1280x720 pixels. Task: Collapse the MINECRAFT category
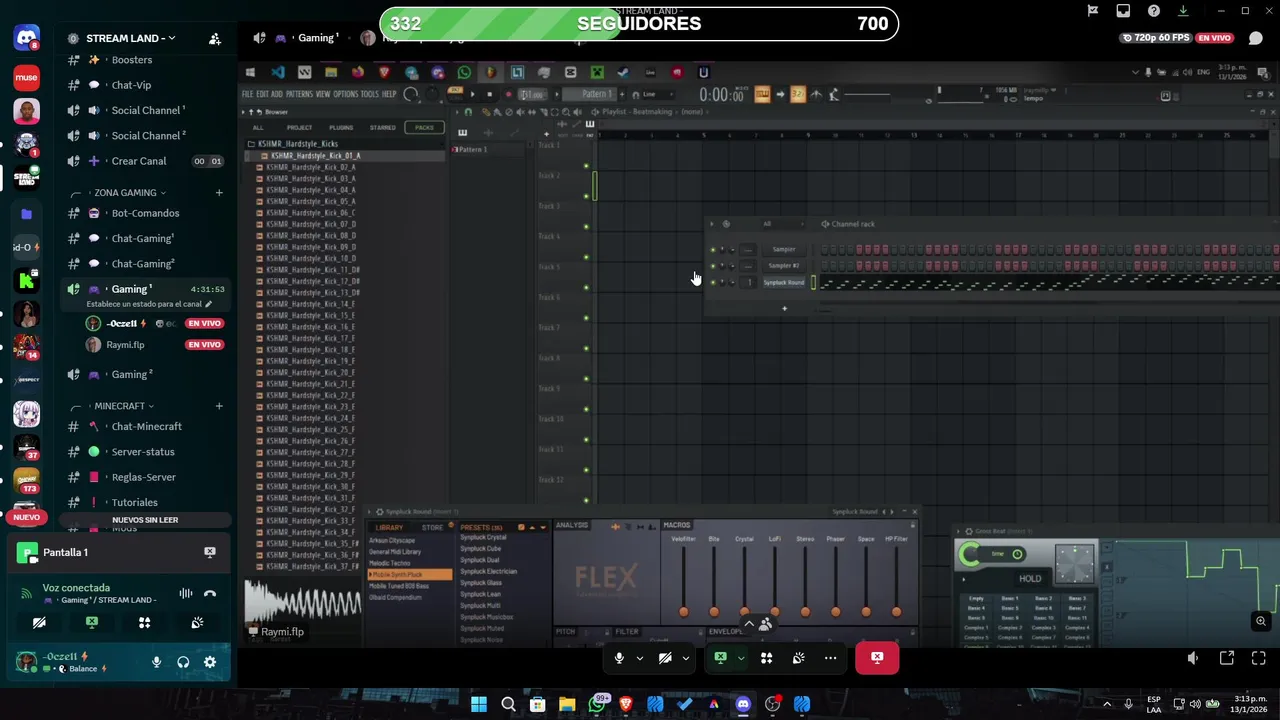click(x=124, y=406)
